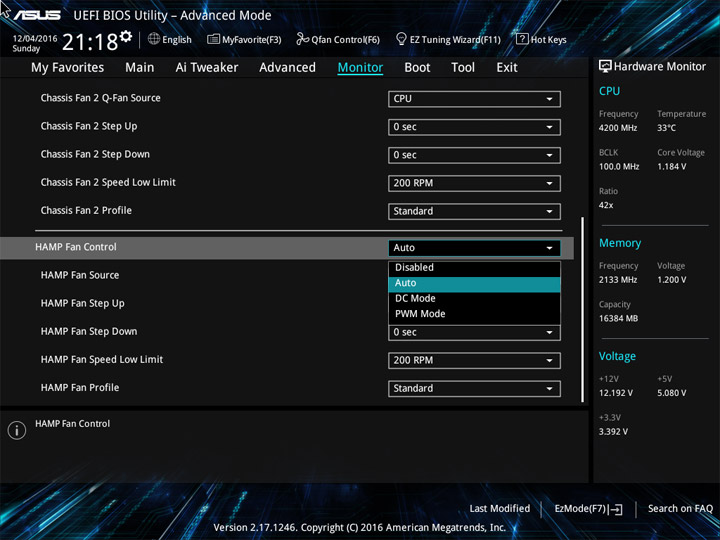Click the MyFavorite list icon
Screen dimensions: 720x540
click(213, 39)
